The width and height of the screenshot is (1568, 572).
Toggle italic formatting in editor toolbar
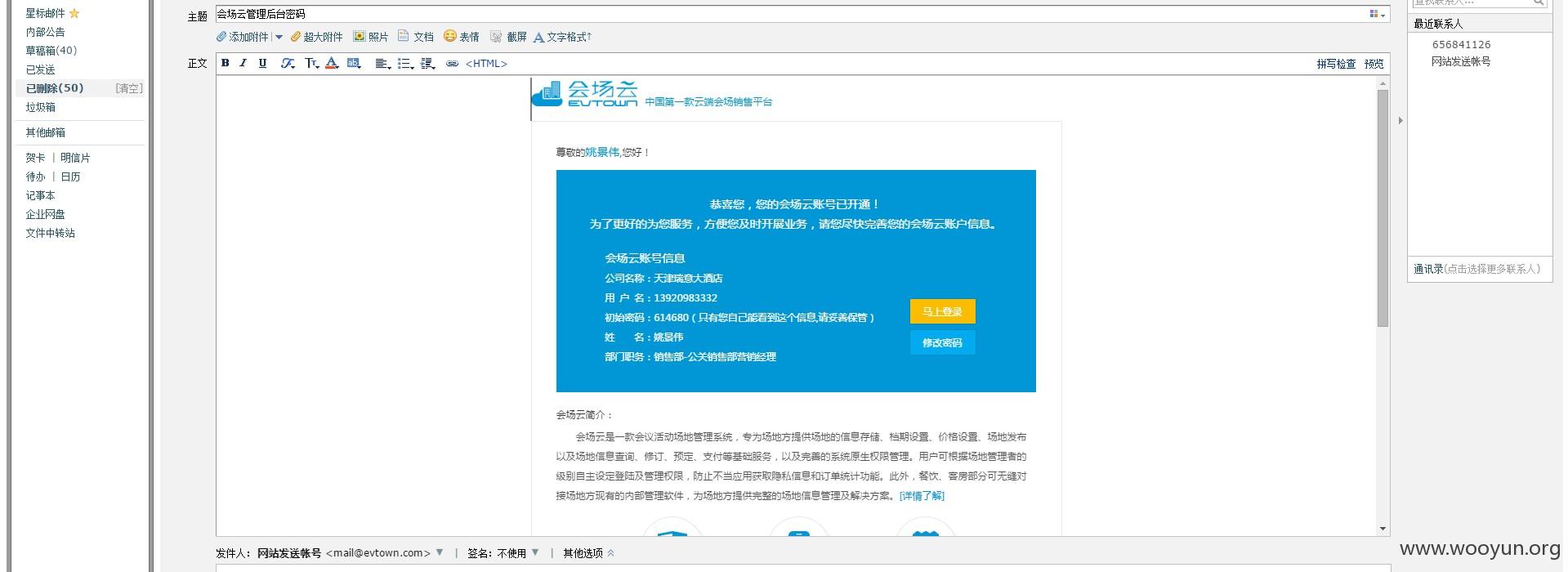243,63
